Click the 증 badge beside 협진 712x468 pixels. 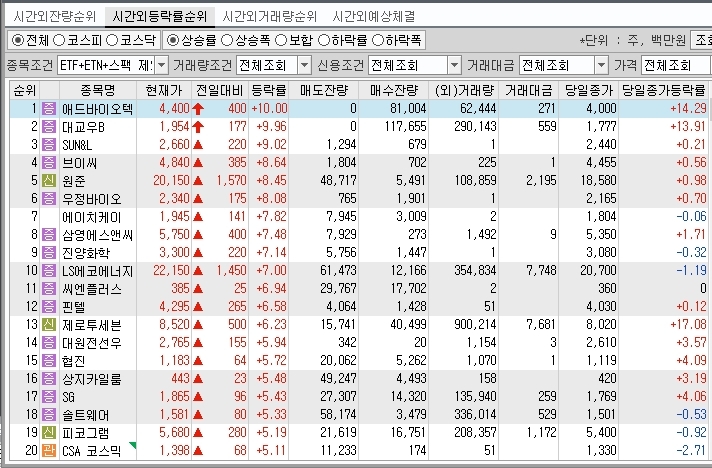point(49,360)
